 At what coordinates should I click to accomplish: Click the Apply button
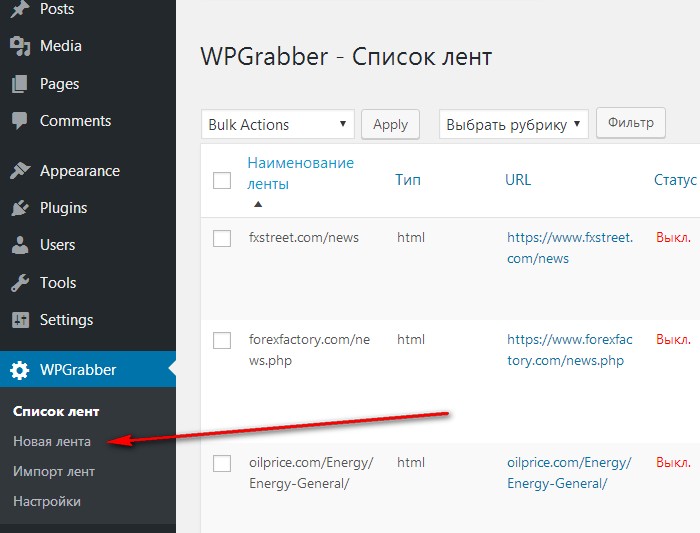pos(390,124)
